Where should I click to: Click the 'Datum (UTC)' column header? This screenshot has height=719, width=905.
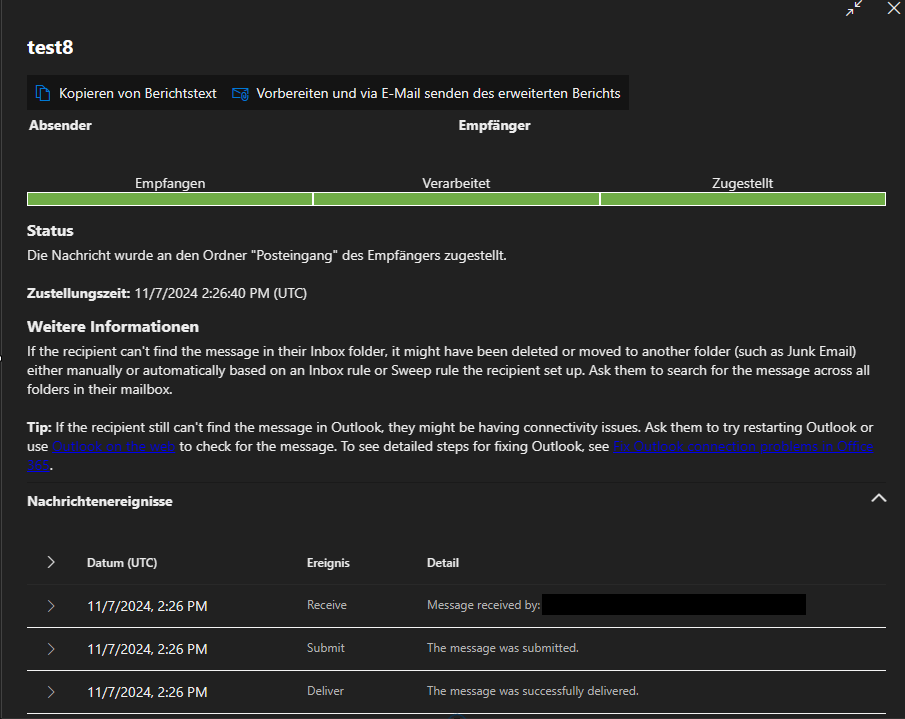click(122, 563)
